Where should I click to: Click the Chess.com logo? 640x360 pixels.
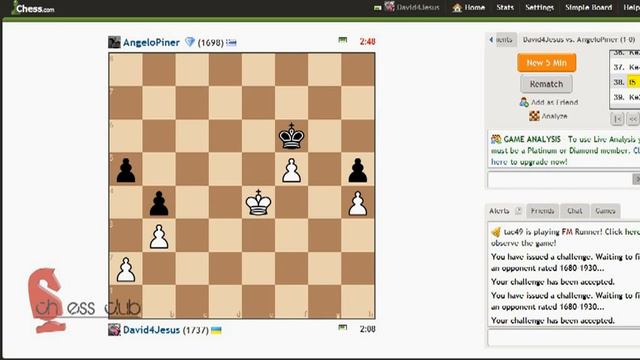coord(33,8)
